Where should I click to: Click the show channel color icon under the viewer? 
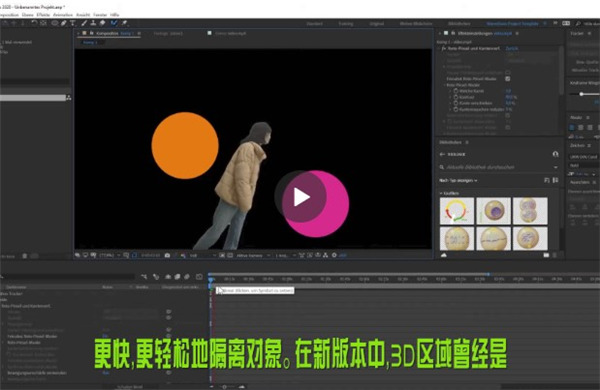coord(183,255)
